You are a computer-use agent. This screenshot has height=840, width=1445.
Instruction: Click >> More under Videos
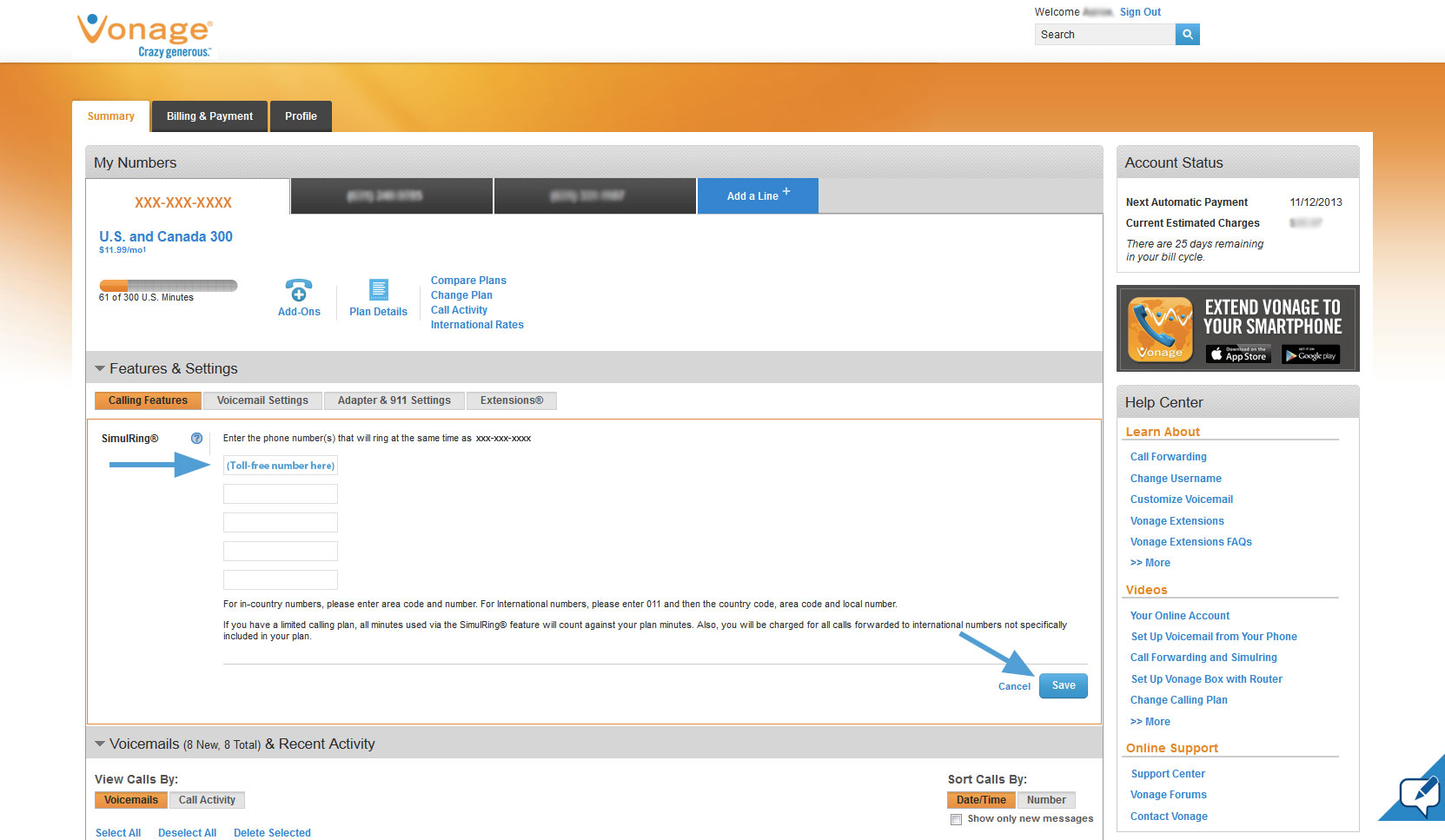tap(1150, 722)
